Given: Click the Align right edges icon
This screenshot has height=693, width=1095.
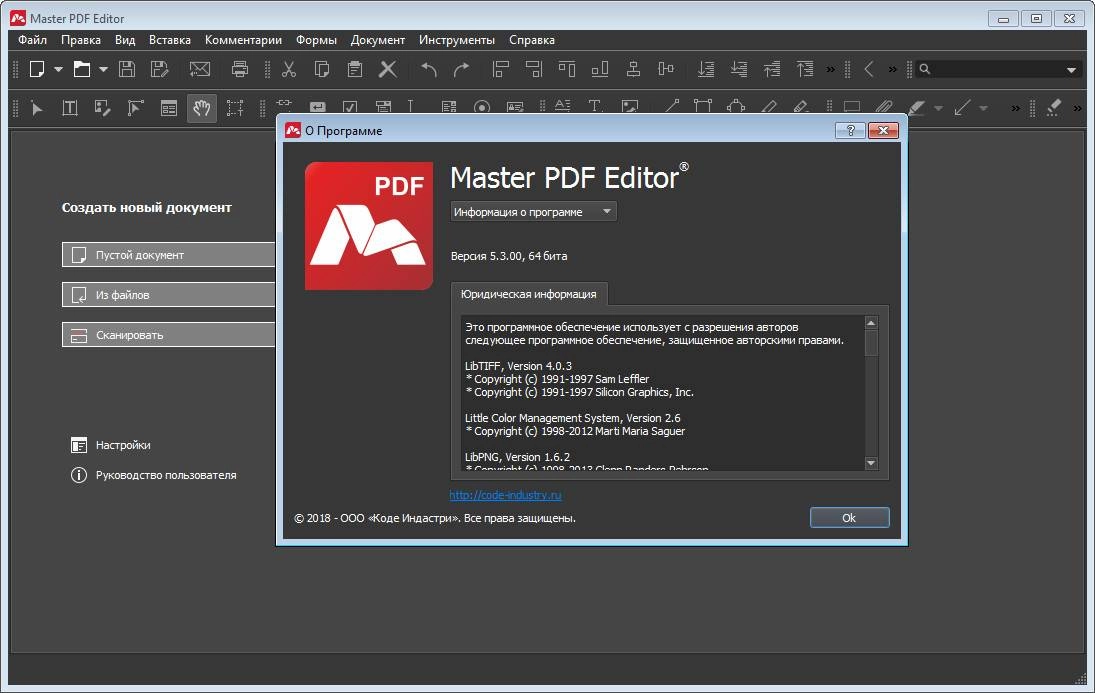Looking at the screenshot, I should tap(534, 69).
